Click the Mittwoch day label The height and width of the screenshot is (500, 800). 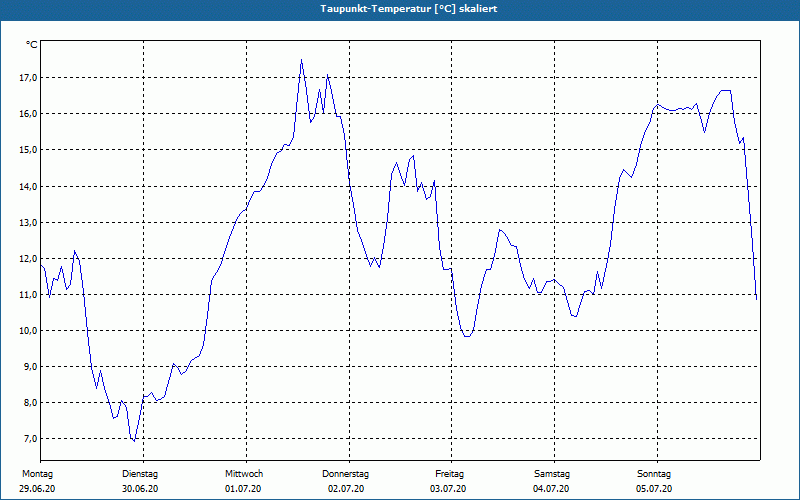coord(244,474)
